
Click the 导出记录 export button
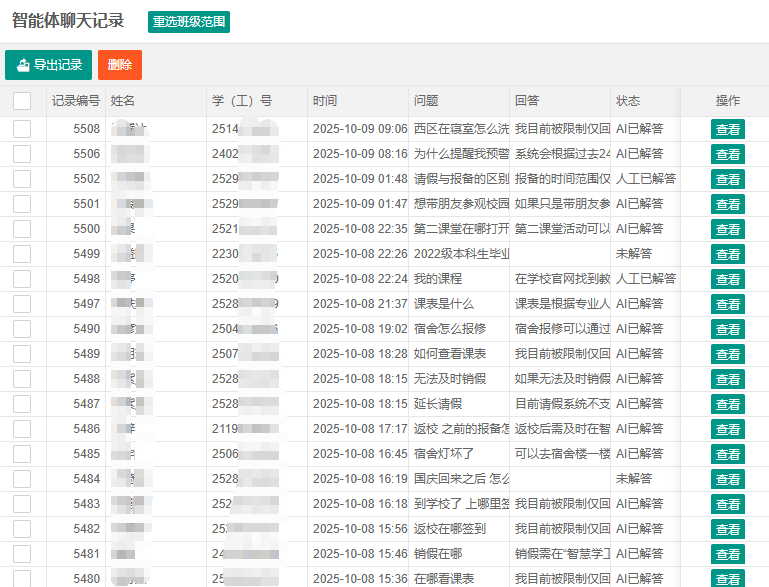coord(49,65)
